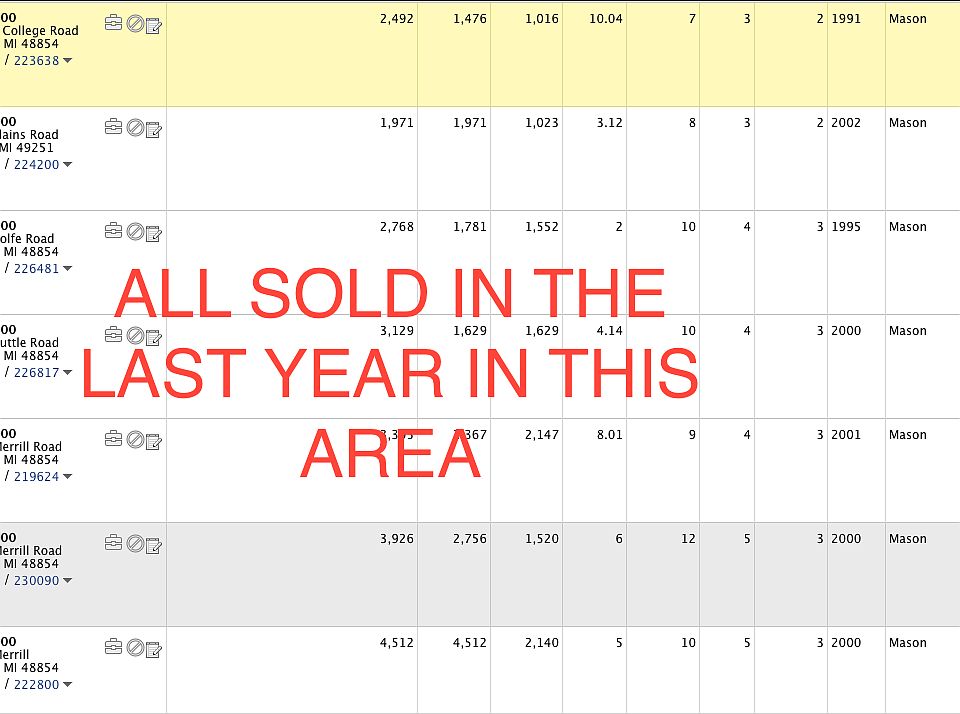Open the dropdown arrow beside 224200
The width and height of the screenshot is (960, 714).
[67, 165]
